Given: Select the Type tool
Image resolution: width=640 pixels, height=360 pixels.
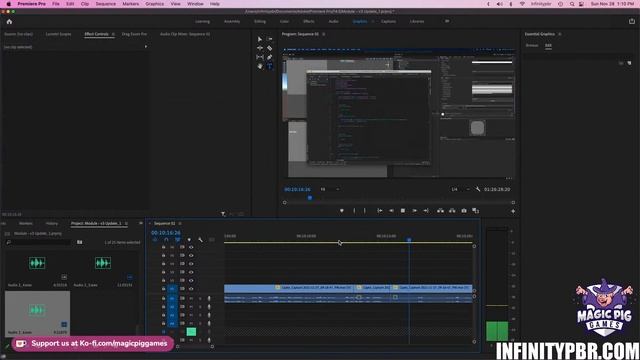Looking at the screenshot, I should [270, 66].
